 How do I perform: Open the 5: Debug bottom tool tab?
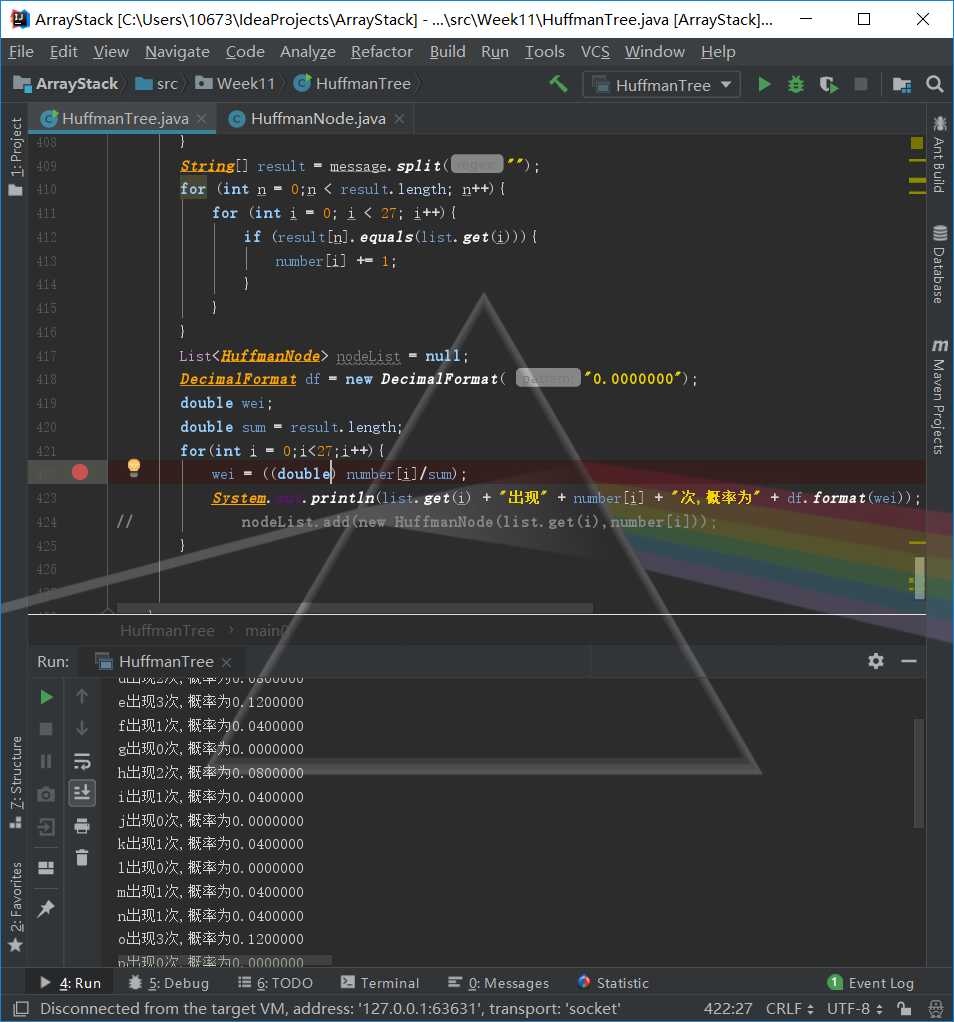click(x=169, y=983)
